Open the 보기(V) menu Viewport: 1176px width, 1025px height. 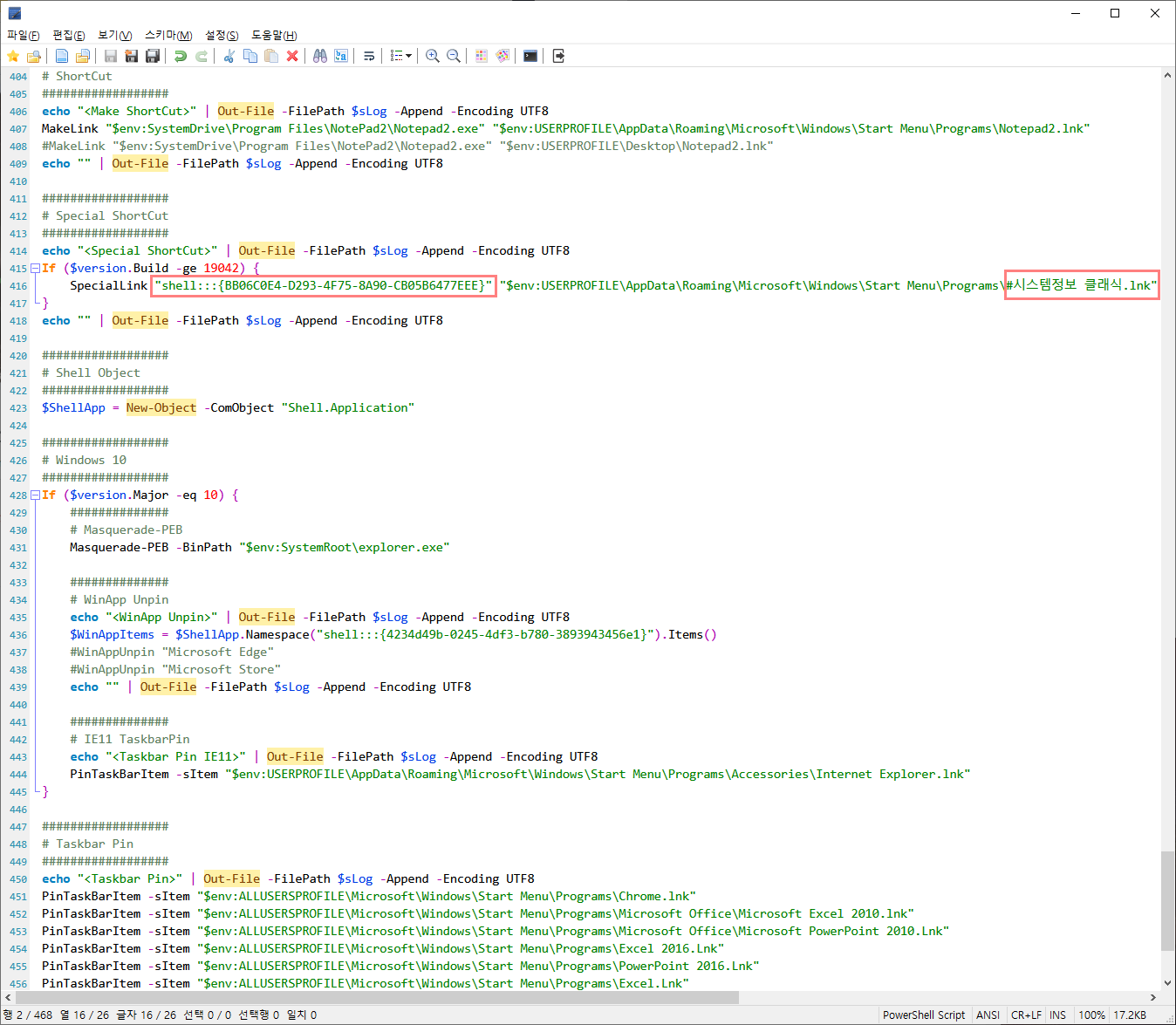(x=115, y=35)
